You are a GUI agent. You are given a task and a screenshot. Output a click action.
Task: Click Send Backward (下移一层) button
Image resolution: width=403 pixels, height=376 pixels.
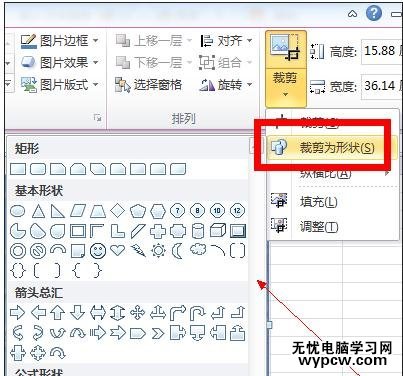pos(153,62)
